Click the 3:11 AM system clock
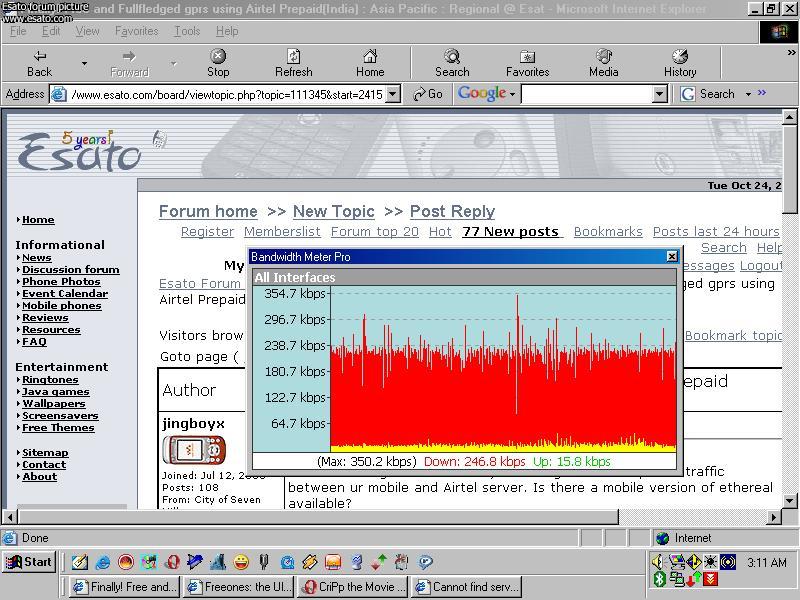800x600 pixels. 767,562
